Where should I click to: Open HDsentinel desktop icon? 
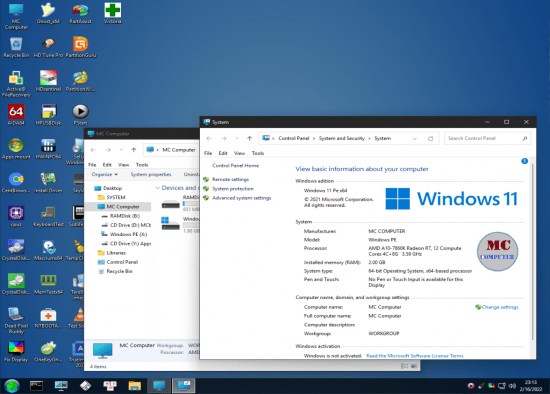point(48,81)
